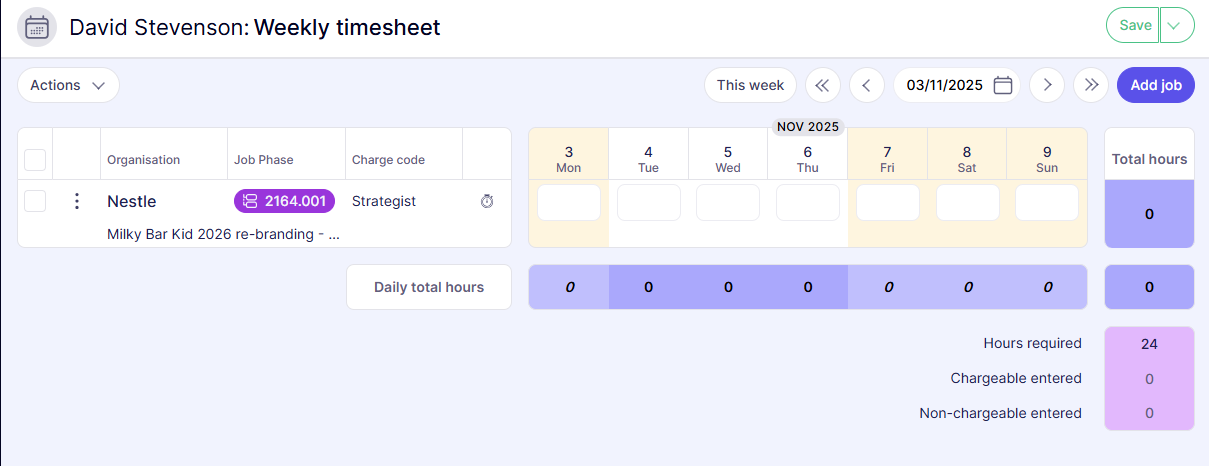Click the This week button

(x=750, y=85)
